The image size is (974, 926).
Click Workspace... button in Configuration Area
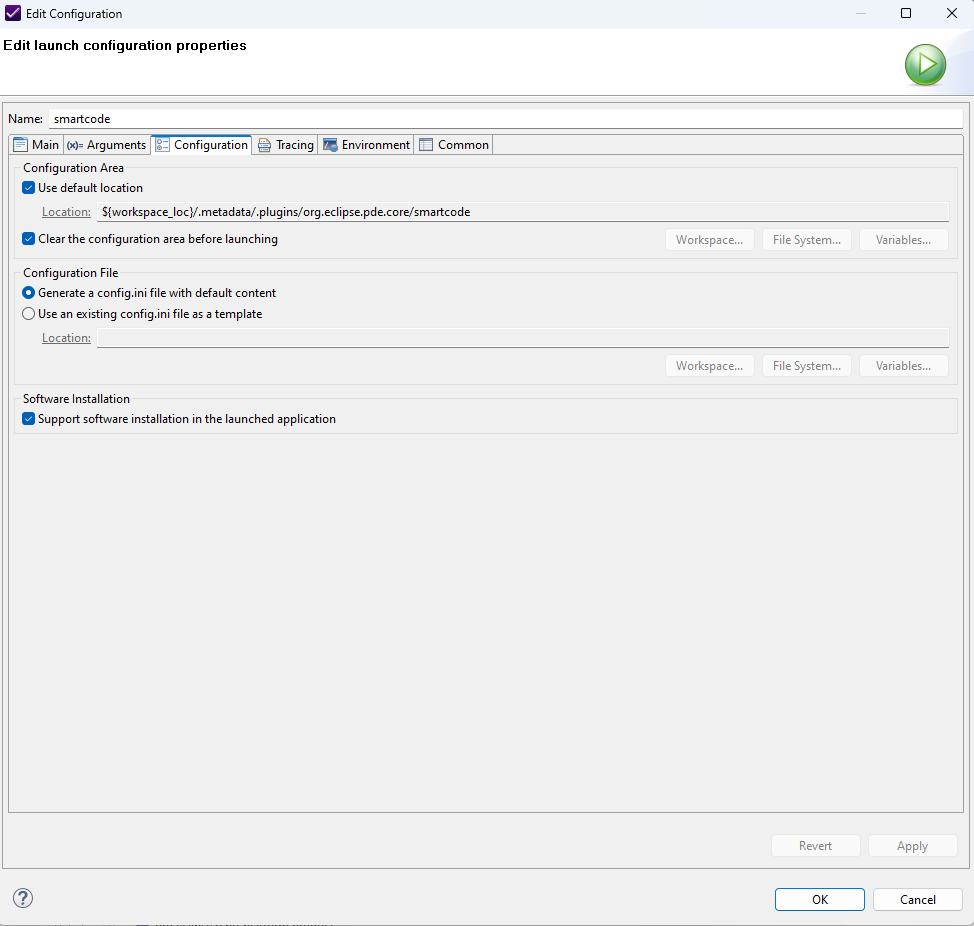[709, 240]
